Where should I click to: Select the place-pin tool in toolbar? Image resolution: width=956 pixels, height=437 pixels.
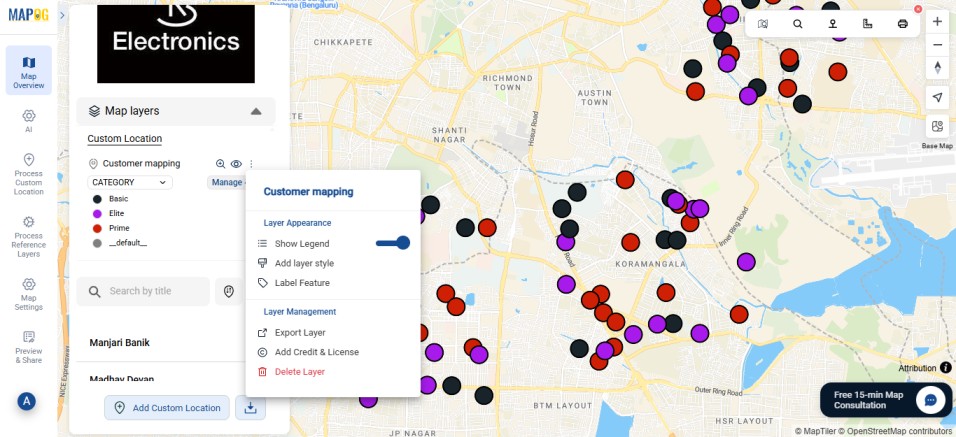tap(832, 24)
